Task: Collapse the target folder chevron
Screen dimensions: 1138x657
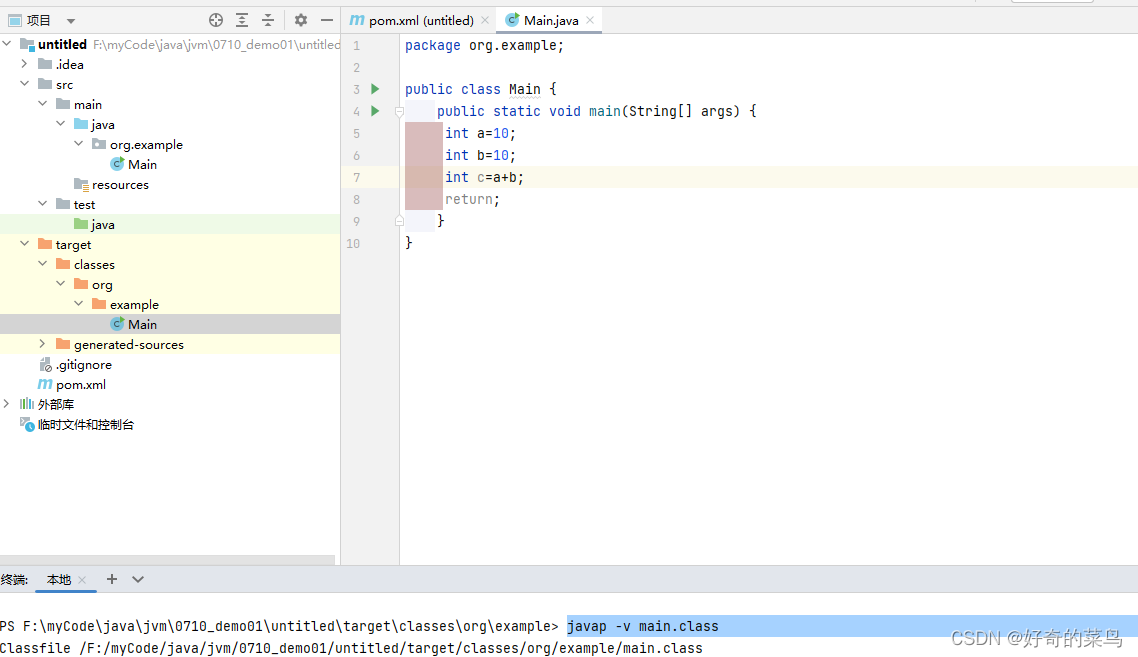Action: pyautogui.click(x=24, y=244)
